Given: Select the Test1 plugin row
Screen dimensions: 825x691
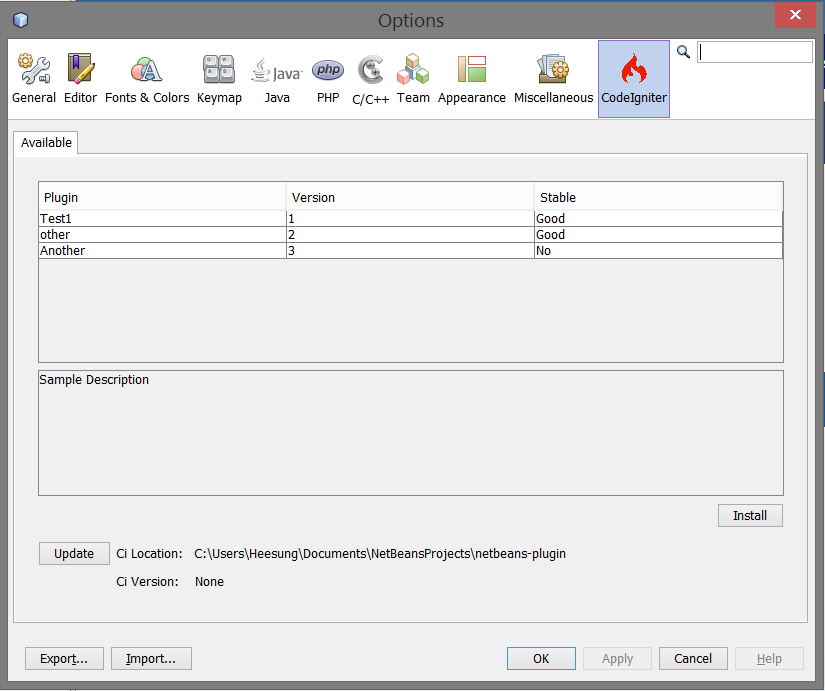Looking at the screenshot, I should point(410,218).
